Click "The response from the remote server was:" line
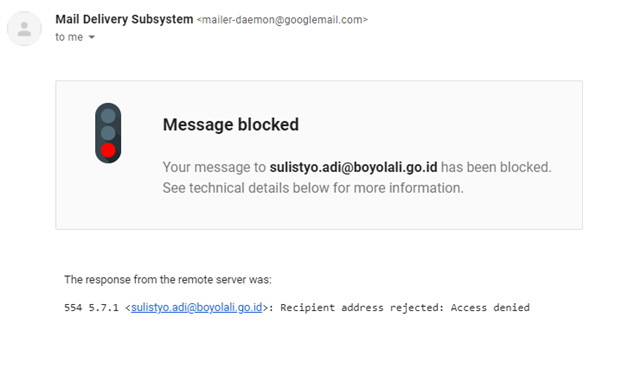Screen dimensions: 640x374 pyautogui.click(x=168, y=280)
